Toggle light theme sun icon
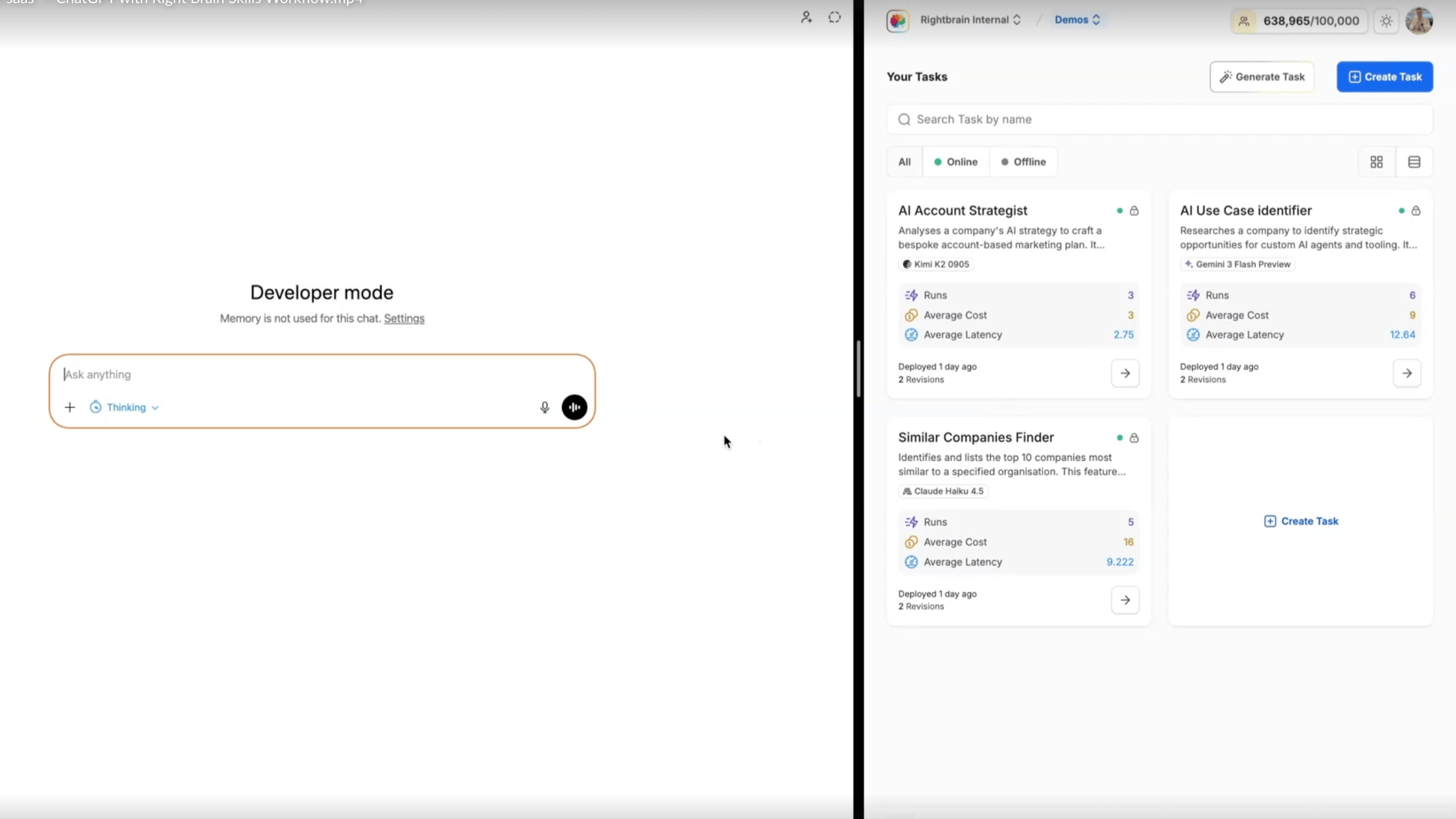This screenshot has width=1456, height=819. [x=1386, y=21]
